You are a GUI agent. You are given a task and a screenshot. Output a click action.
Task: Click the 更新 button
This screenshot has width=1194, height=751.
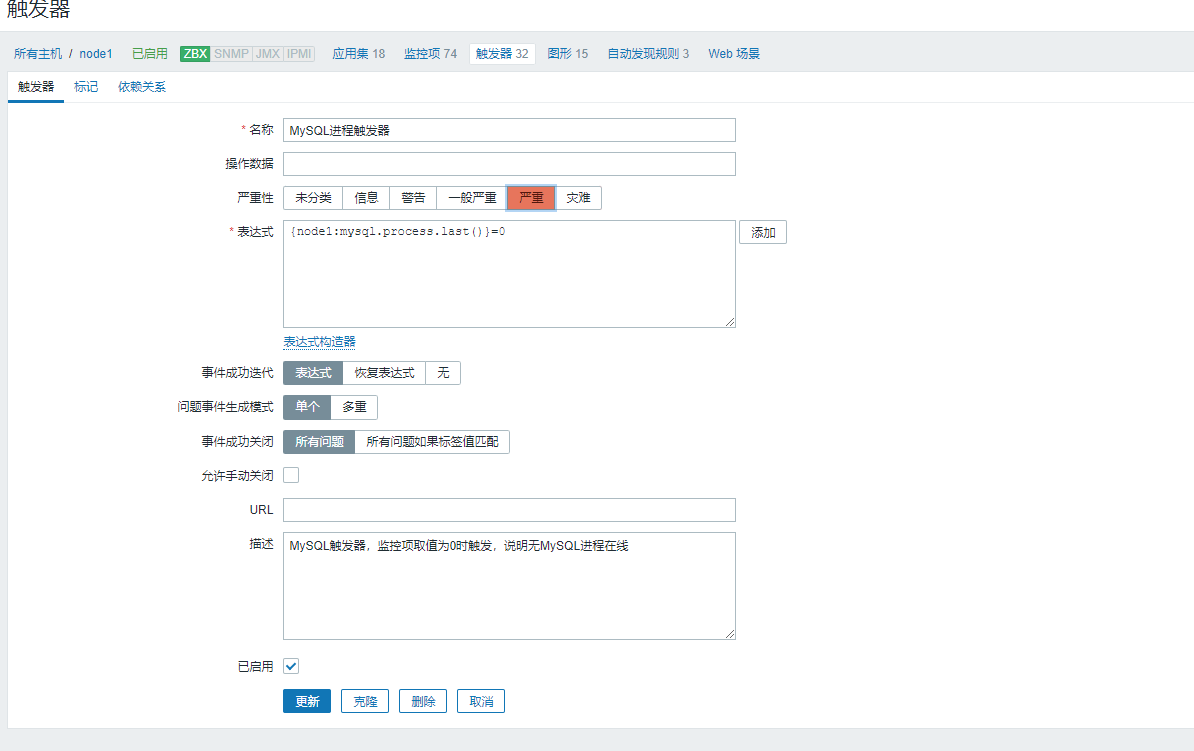(x=307, y=701)
